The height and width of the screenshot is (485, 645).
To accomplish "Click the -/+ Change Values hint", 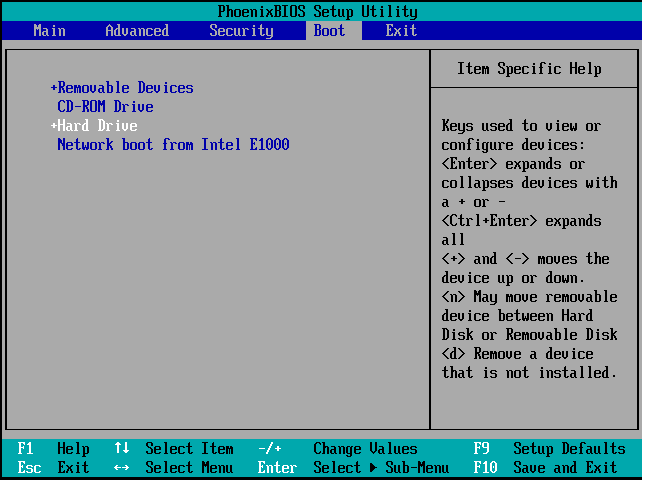I will point(337,448).
